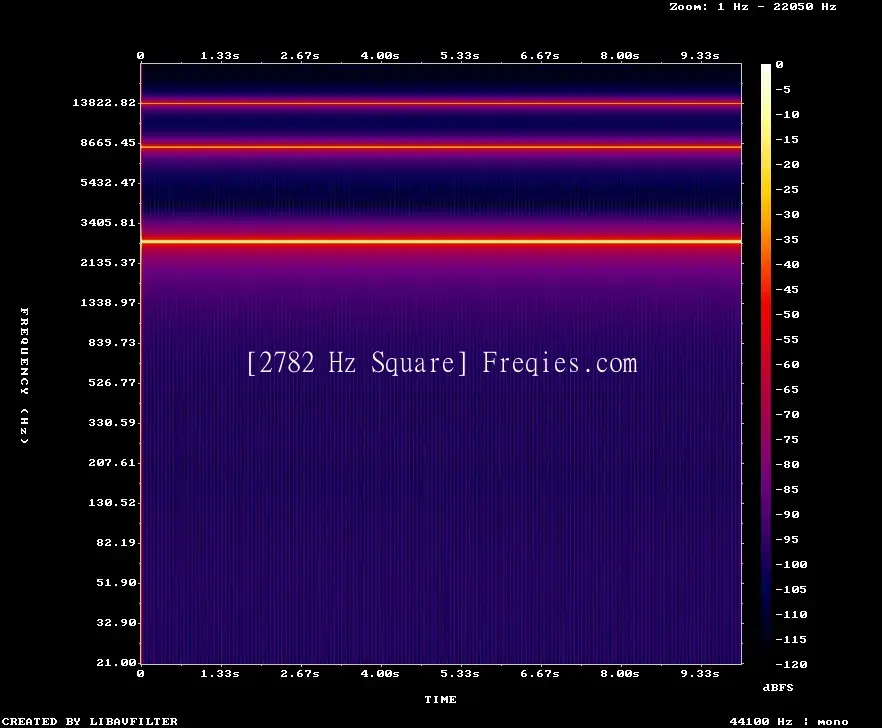Click the 5432.47 frequency axis label
The width and height of the screenshot is (882, 728).
click(108, 182)
